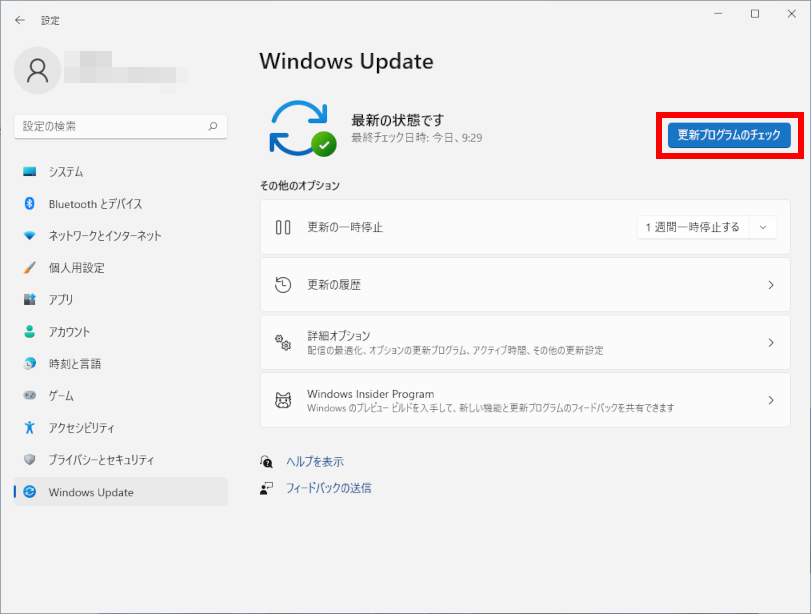This screenshot has height=614, width=811.
Task: Click the 1 週間一時停止する button
Action: pos(692,227)
